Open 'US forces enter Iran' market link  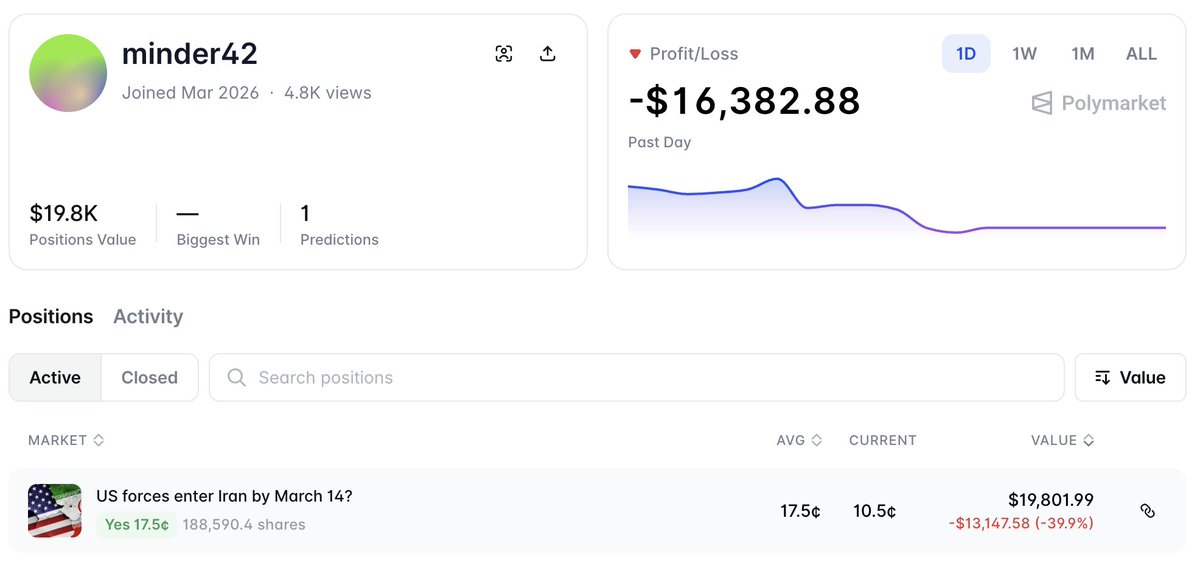(224, 496)
